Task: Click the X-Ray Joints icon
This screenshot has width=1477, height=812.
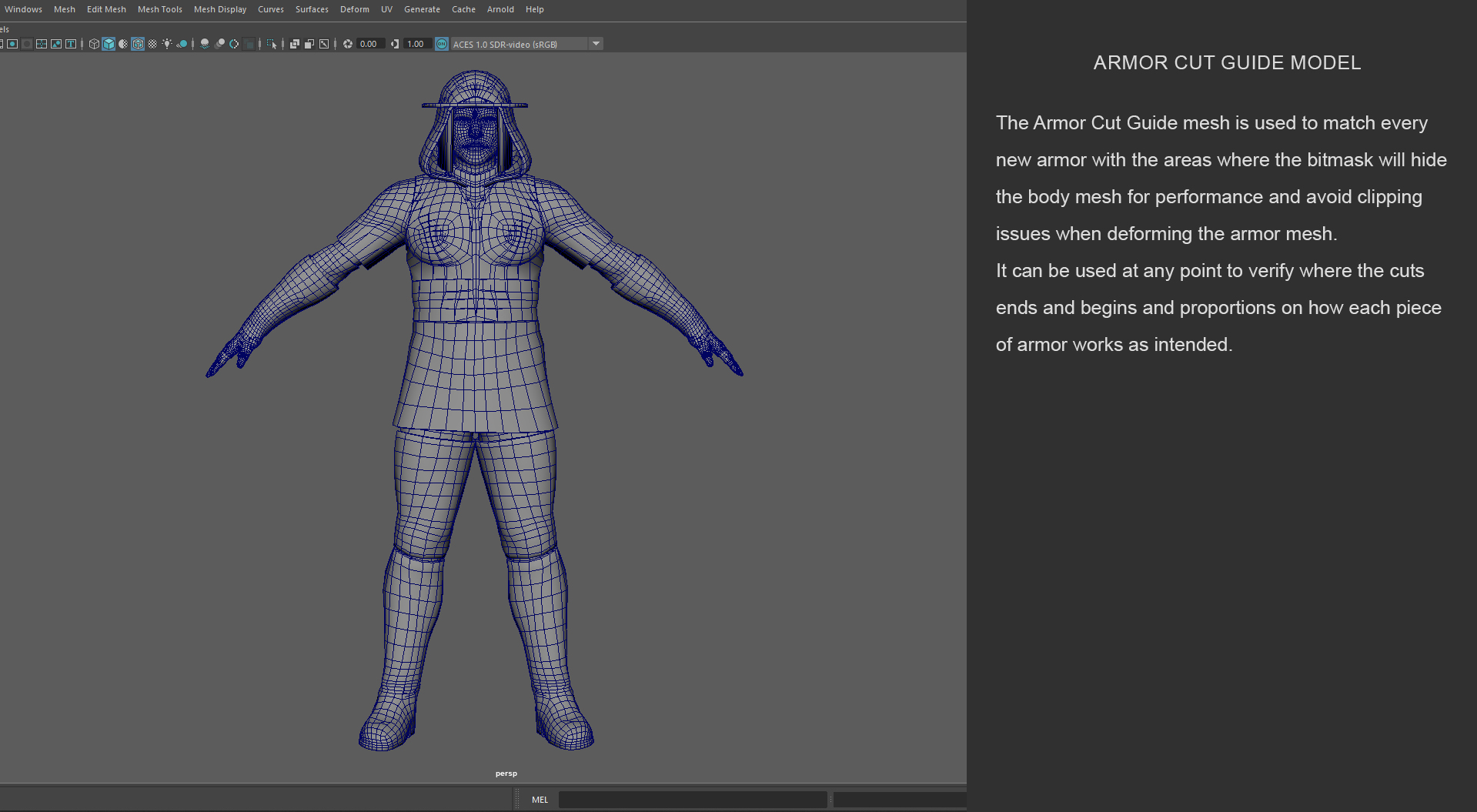Action: coord(324,44)
